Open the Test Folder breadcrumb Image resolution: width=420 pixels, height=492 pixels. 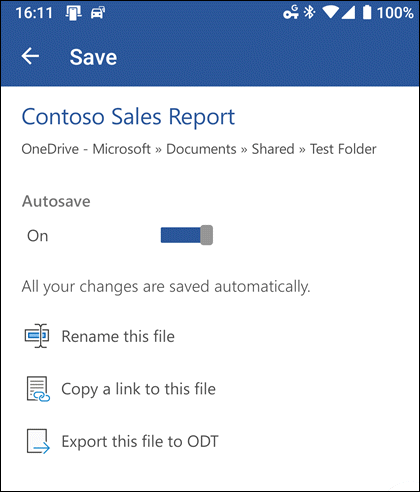tap(343, 149)
